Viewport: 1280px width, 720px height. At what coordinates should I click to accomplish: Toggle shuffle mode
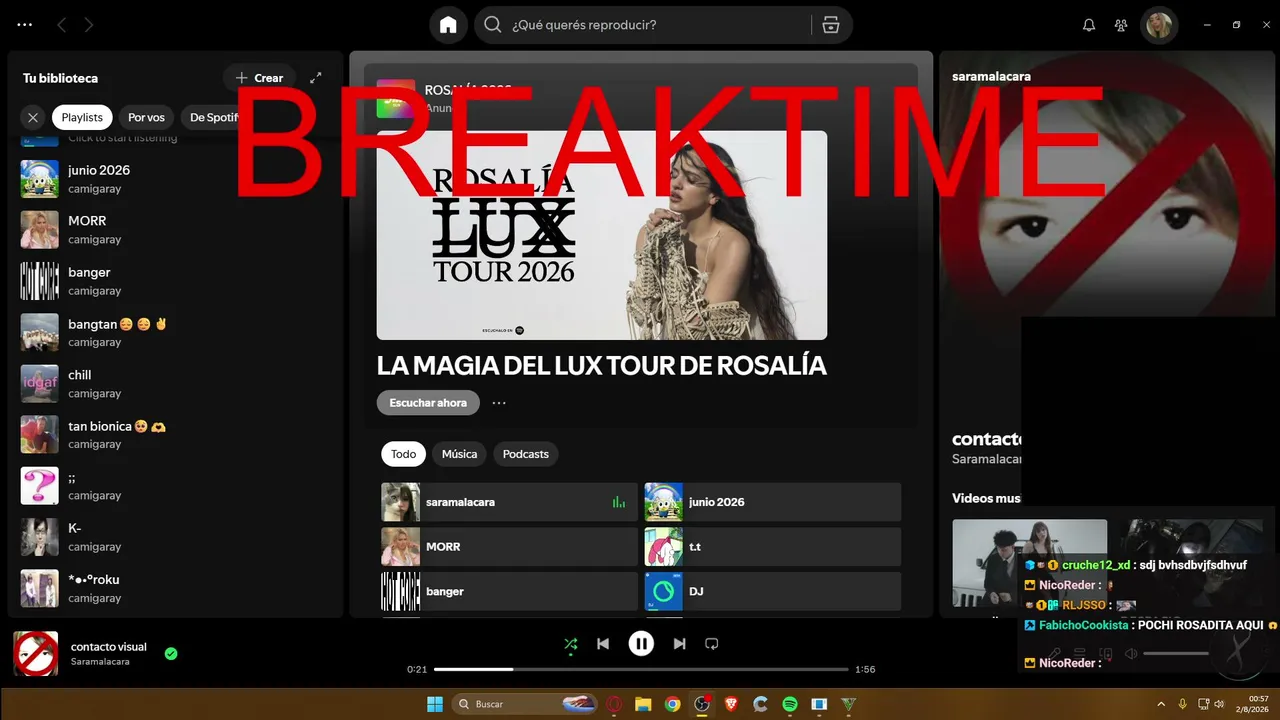tap(570, 644)
